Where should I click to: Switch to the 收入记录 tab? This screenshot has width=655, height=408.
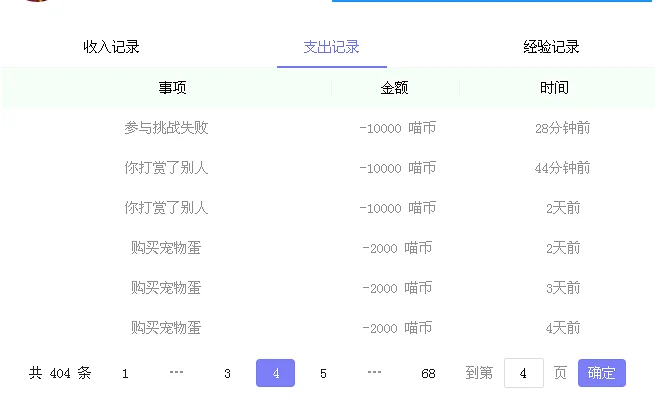click(x=111, y=46)
